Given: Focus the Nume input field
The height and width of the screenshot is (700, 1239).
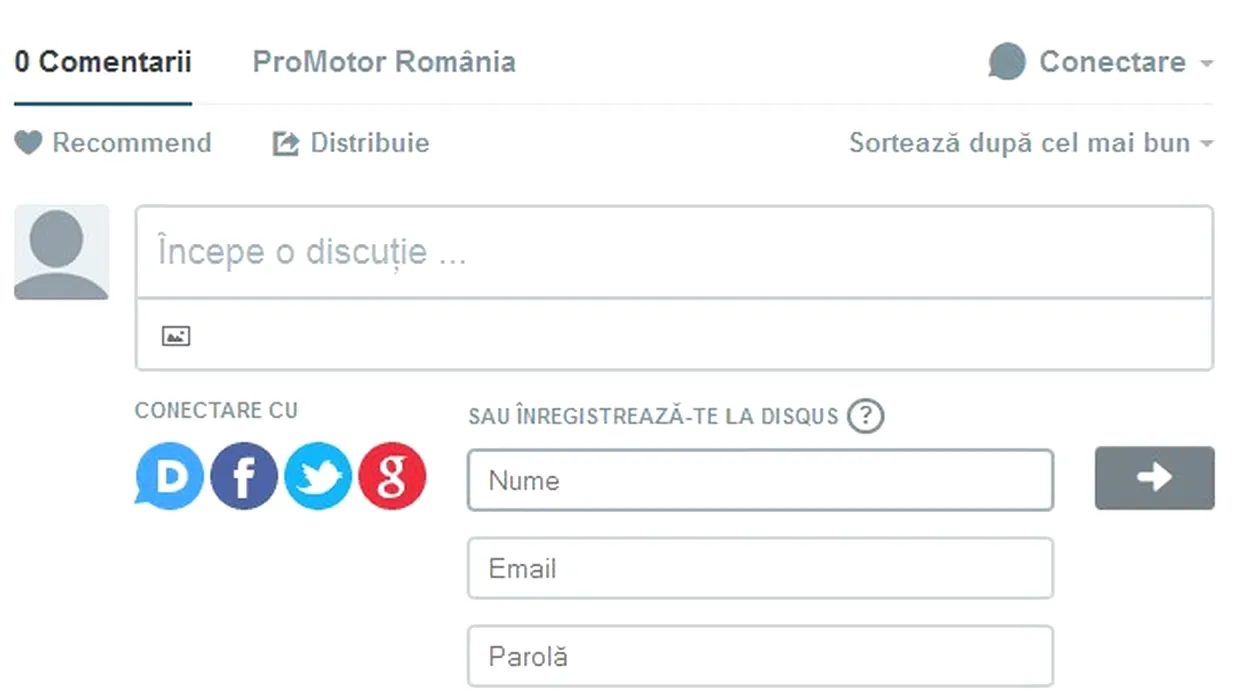Looking at the screenshot, I should [x=760, y=480].
